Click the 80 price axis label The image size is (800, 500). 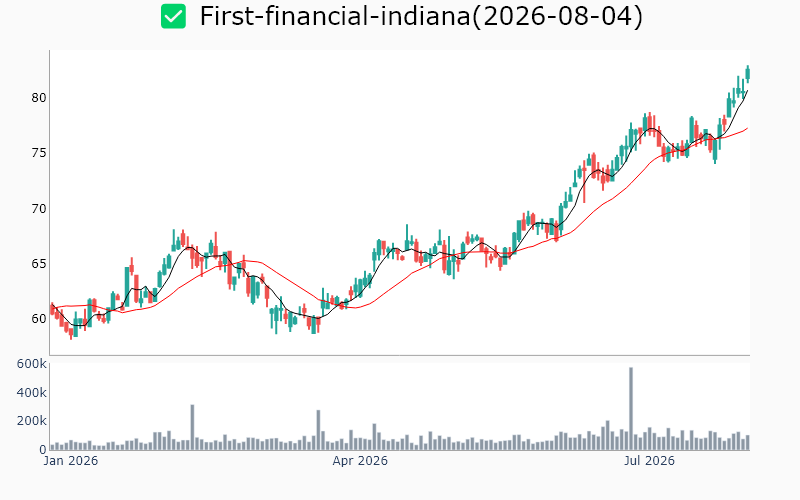[39, 98]
